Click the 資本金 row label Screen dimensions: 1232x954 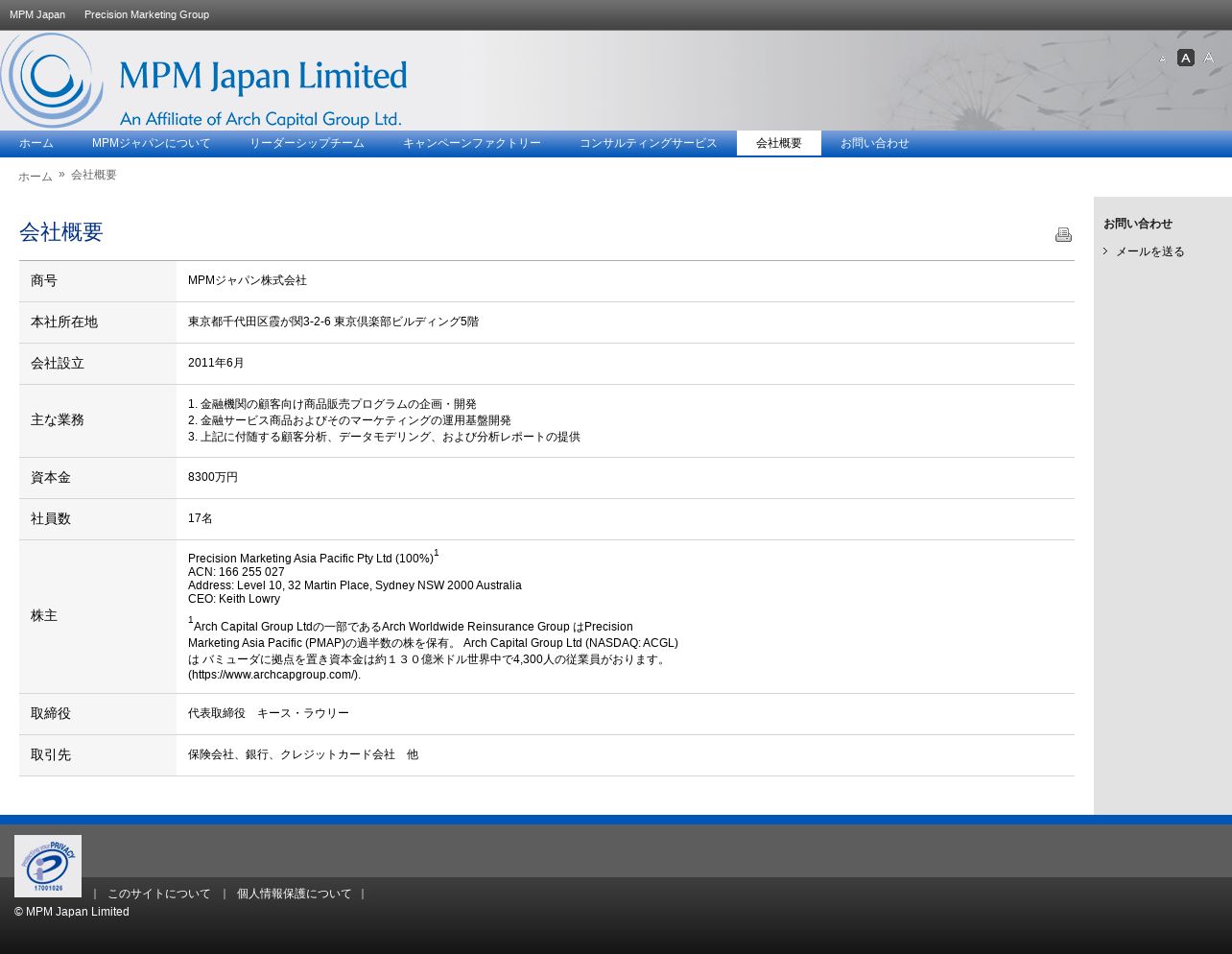point(51,478)
